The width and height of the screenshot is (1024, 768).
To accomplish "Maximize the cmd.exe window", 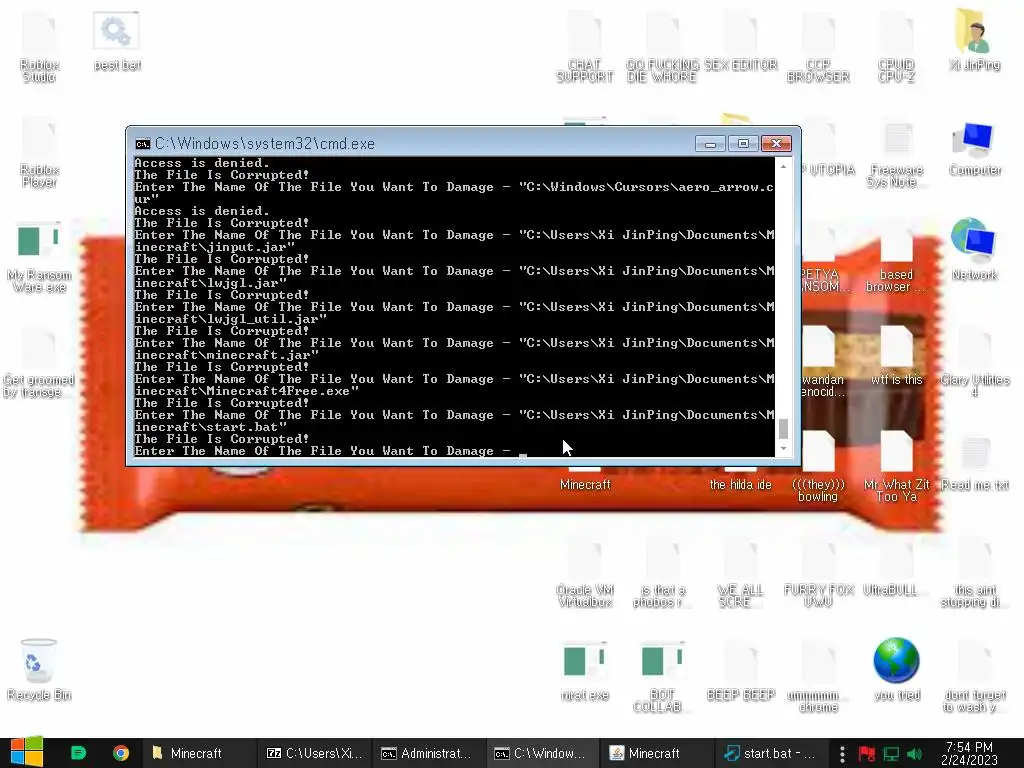I will [x=743, y=144].
